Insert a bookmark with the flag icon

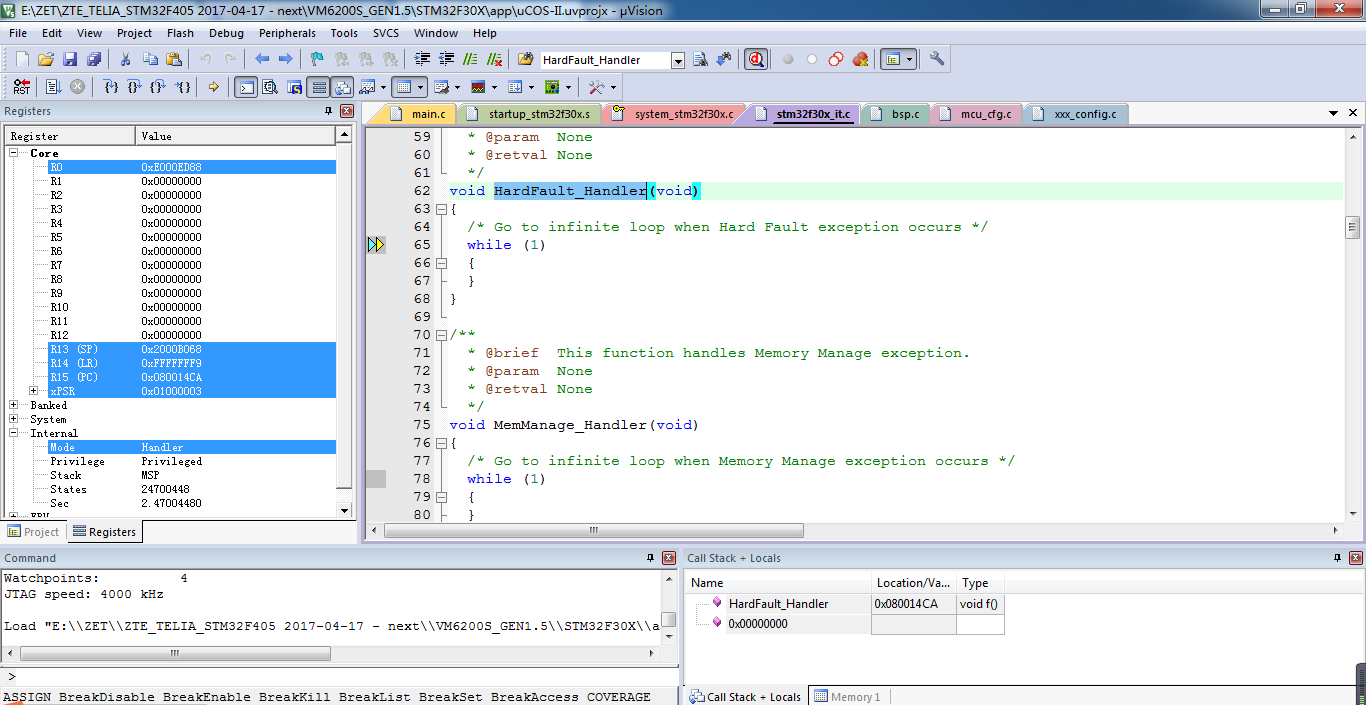(x=317, y=59)
